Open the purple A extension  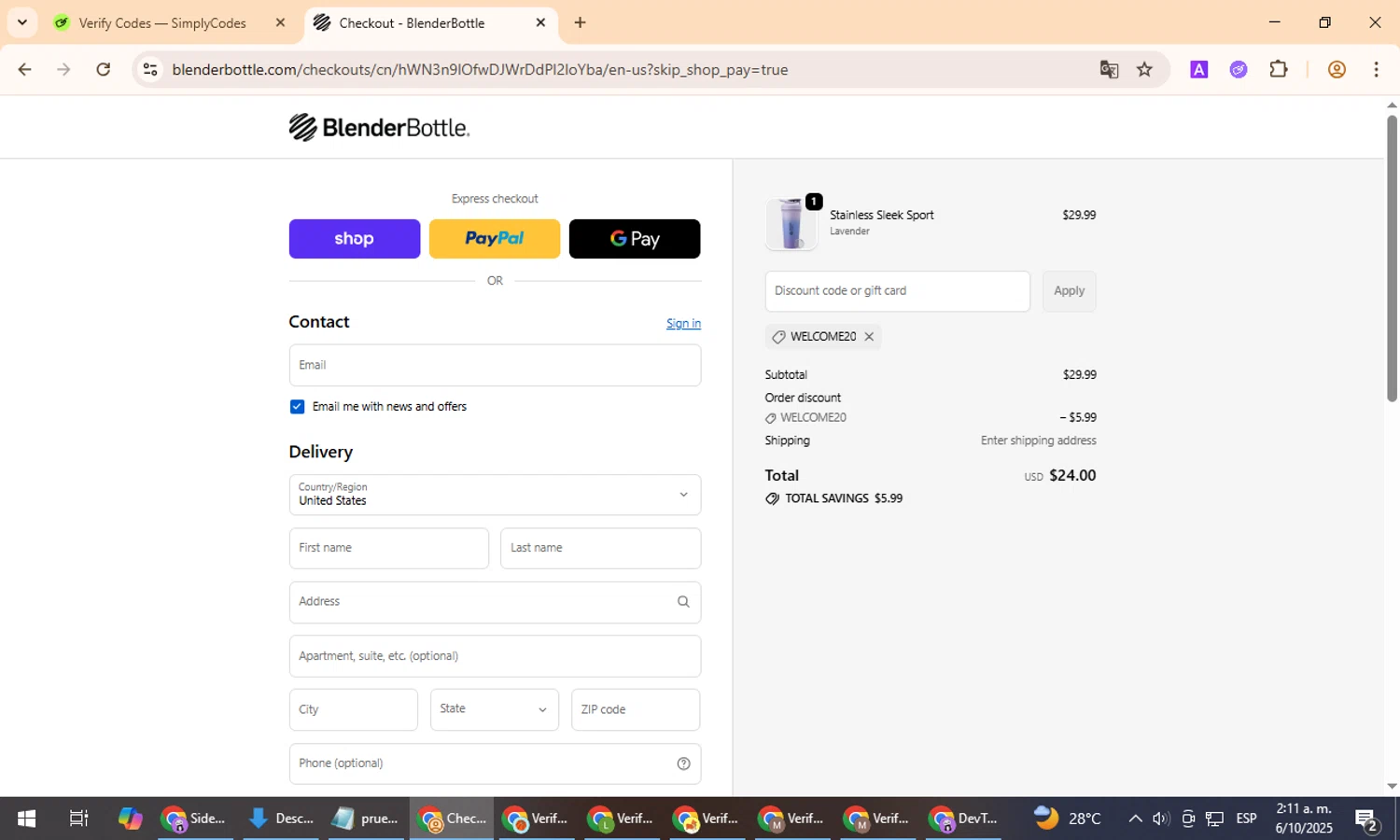(1199, 70)
